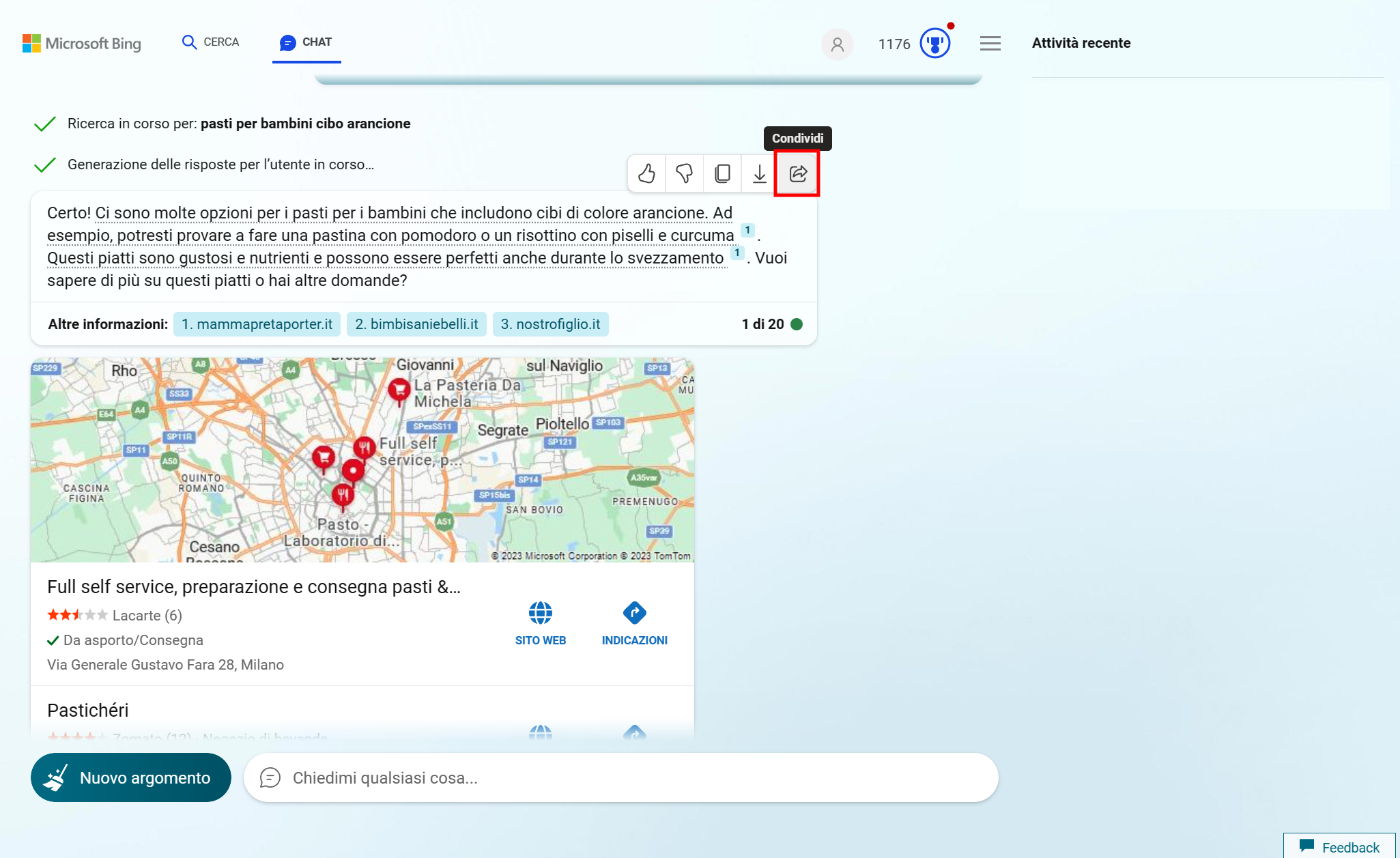
Task: Share the response using Condividi icon
Action: point(797,173)
